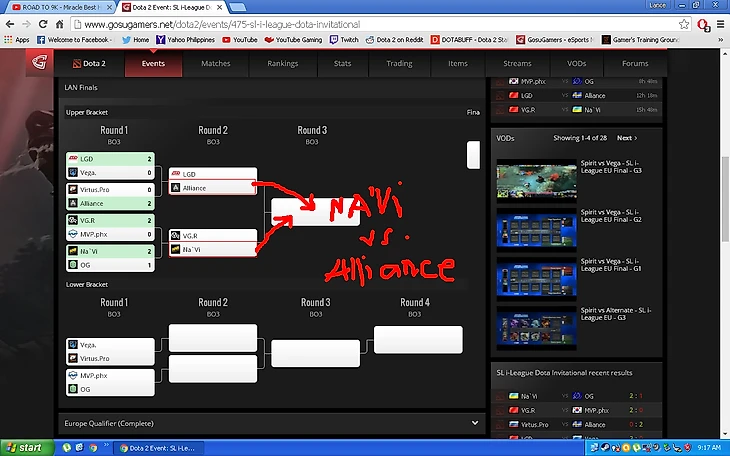
Task: Click Alliance in upper bracket Round 2
Action: [213, 188]
